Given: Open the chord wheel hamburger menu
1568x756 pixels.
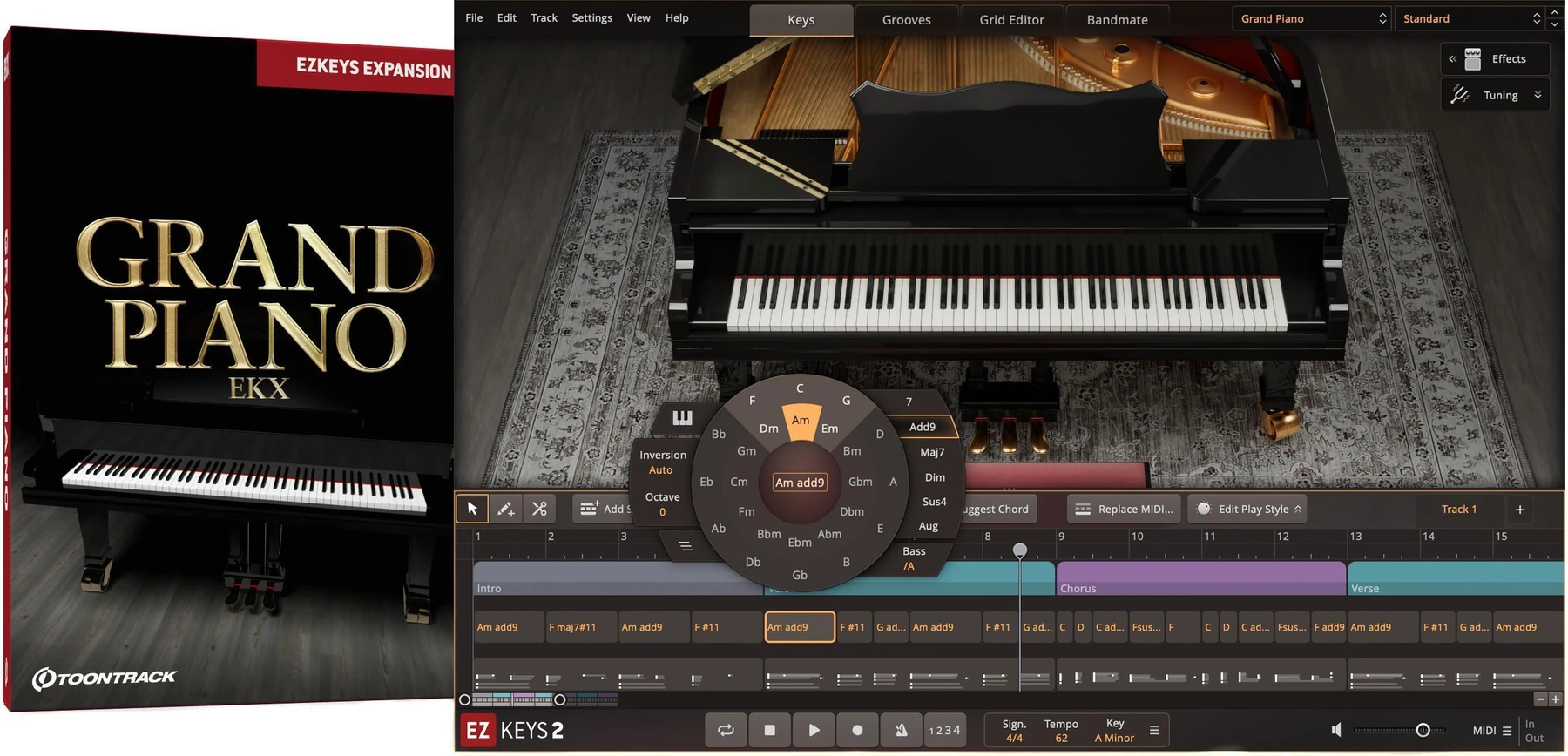Looking at the screenshot, I should pos(686,546).
